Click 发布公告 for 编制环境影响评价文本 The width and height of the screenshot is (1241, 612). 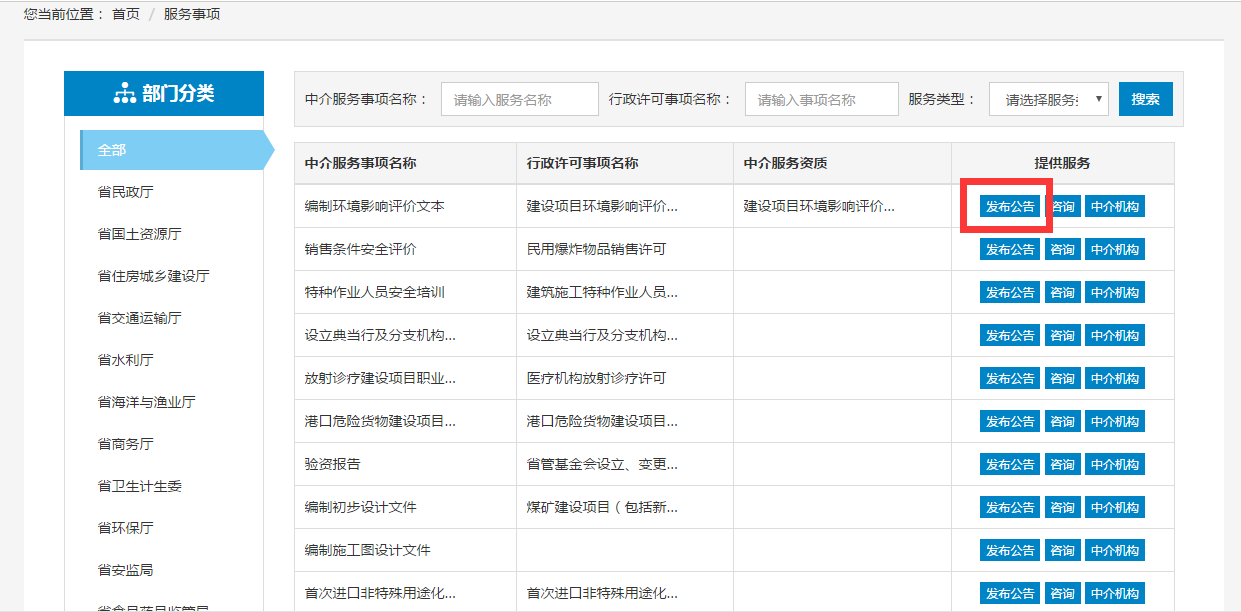point(1009,207)
